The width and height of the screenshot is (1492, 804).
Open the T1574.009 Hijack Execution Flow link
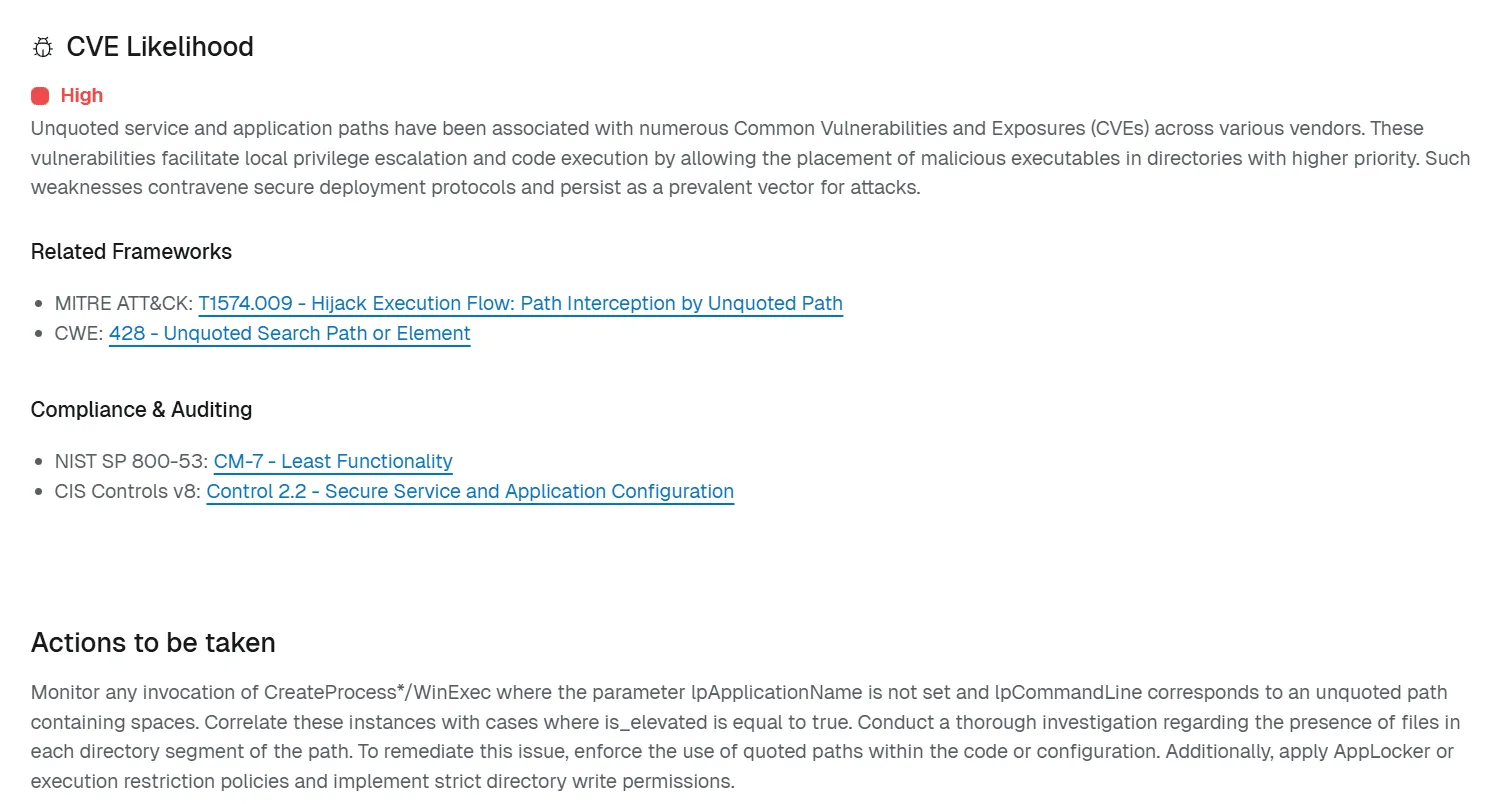520,304
